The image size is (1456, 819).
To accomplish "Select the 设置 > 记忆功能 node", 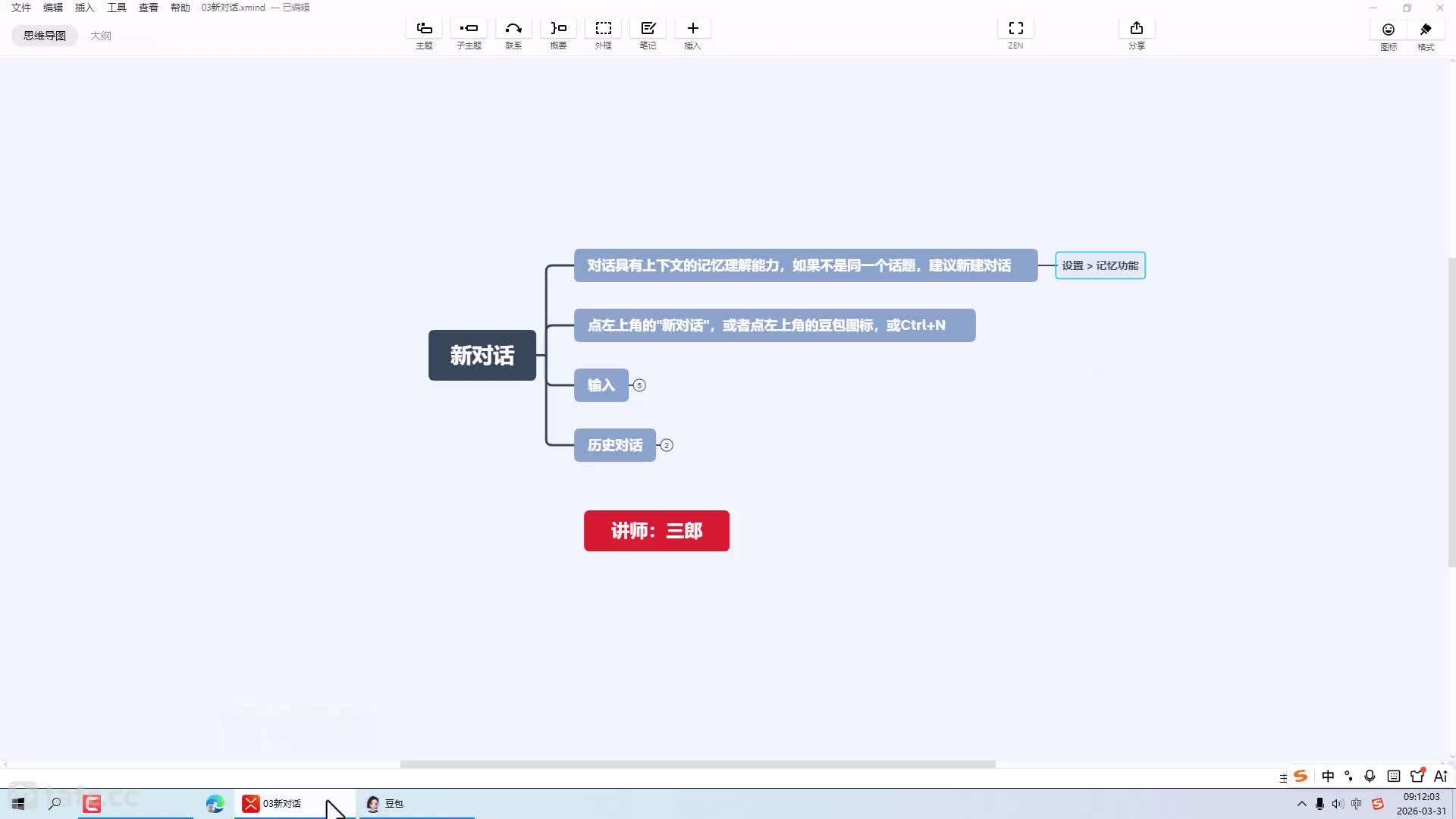I will pyautogui.click(x=1100, y=265).
